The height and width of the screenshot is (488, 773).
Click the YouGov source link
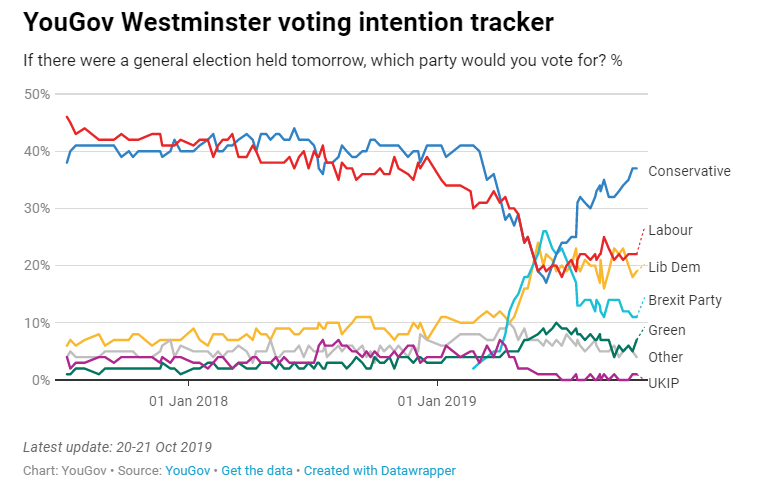[188, 470]
